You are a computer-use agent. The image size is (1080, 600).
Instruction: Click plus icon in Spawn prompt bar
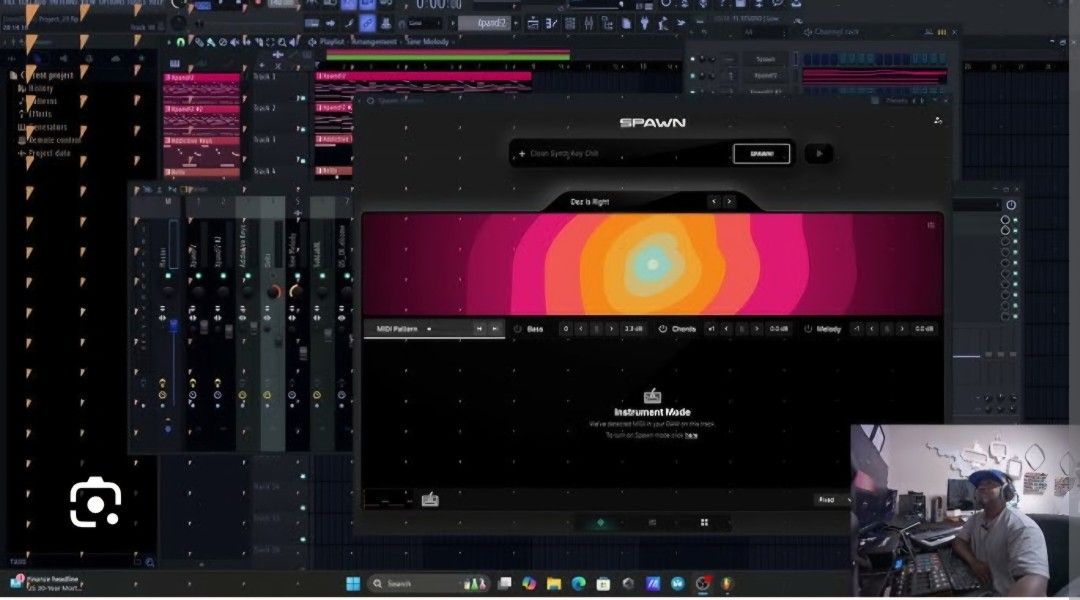click(521, 154)
